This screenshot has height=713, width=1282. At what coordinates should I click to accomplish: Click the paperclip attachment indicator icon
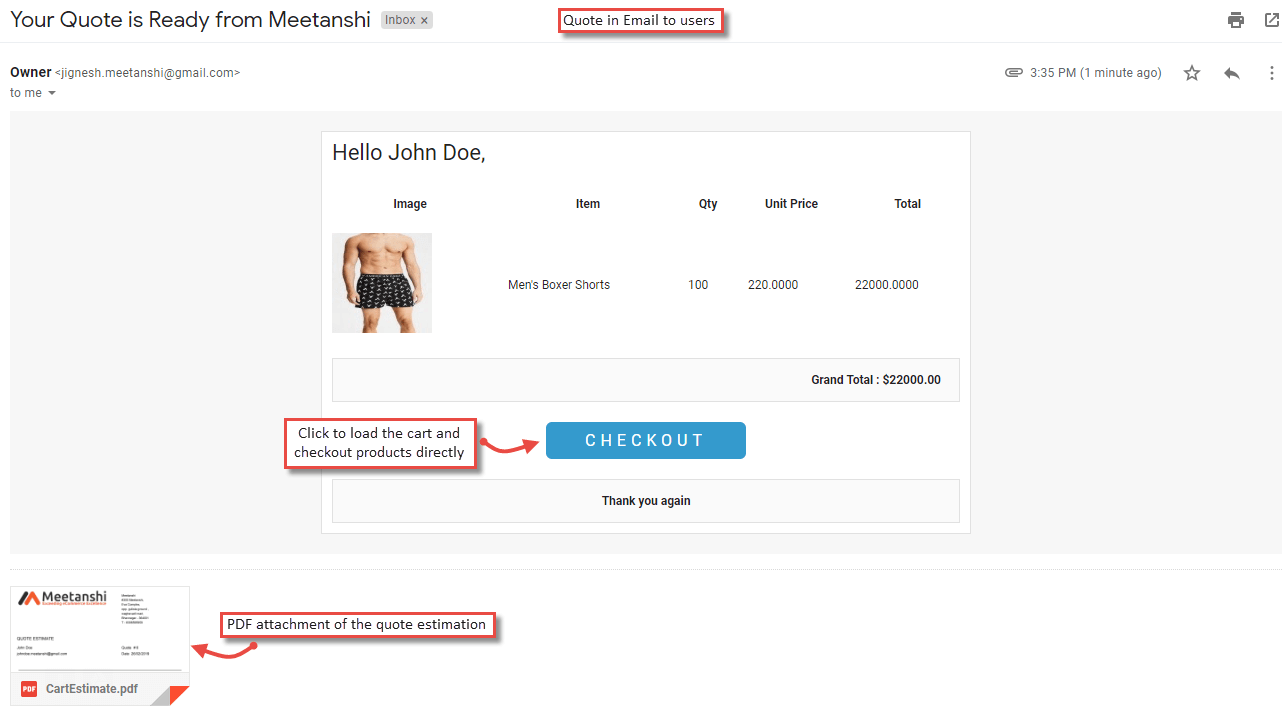1014,73
